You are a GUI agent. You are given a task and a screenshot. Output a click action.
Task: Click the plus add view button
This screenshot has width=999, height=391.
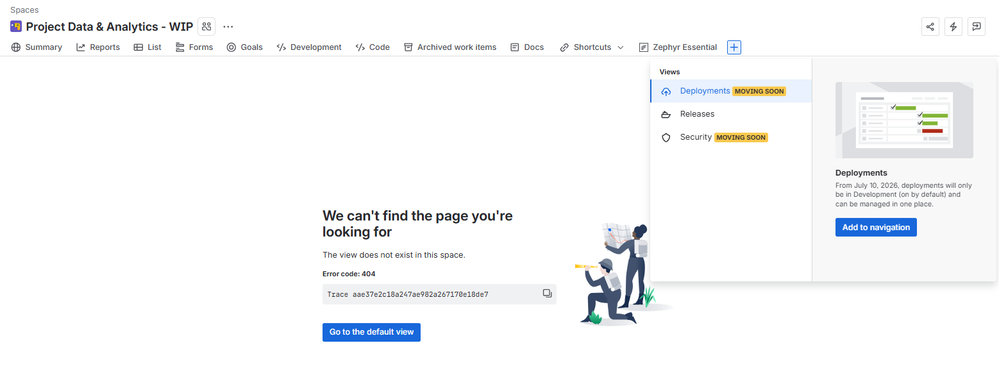734,47
